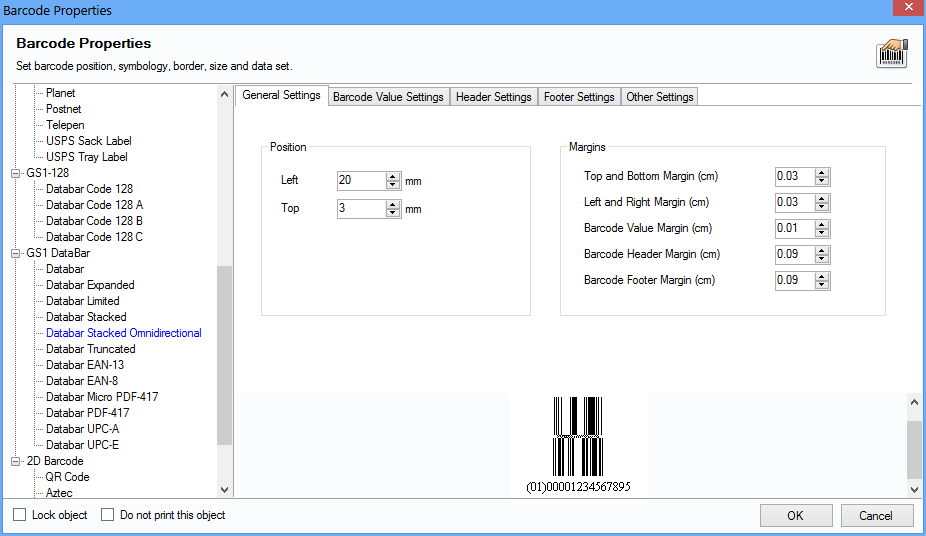Click the symbology tree scrollbar thumb
This screenshot has width=926, height=536.
224,355
